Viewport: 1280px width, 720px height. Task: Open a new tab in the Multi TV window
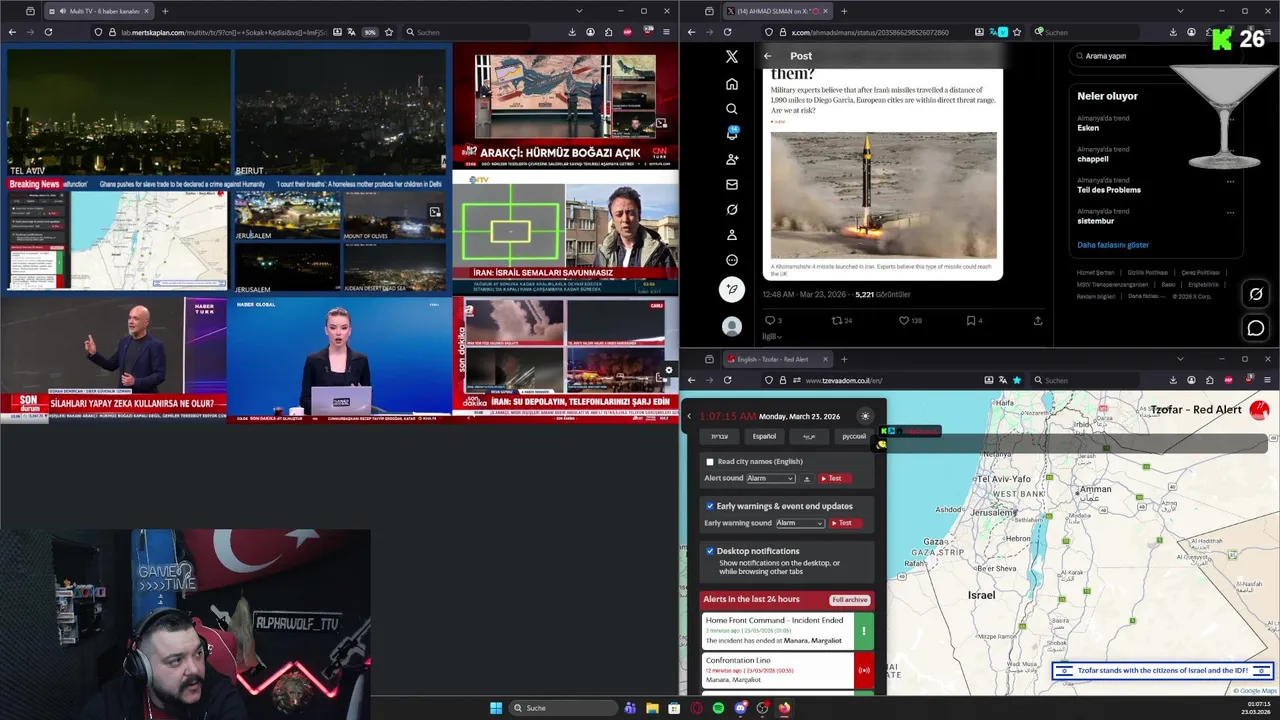click(x=165, y=11)
